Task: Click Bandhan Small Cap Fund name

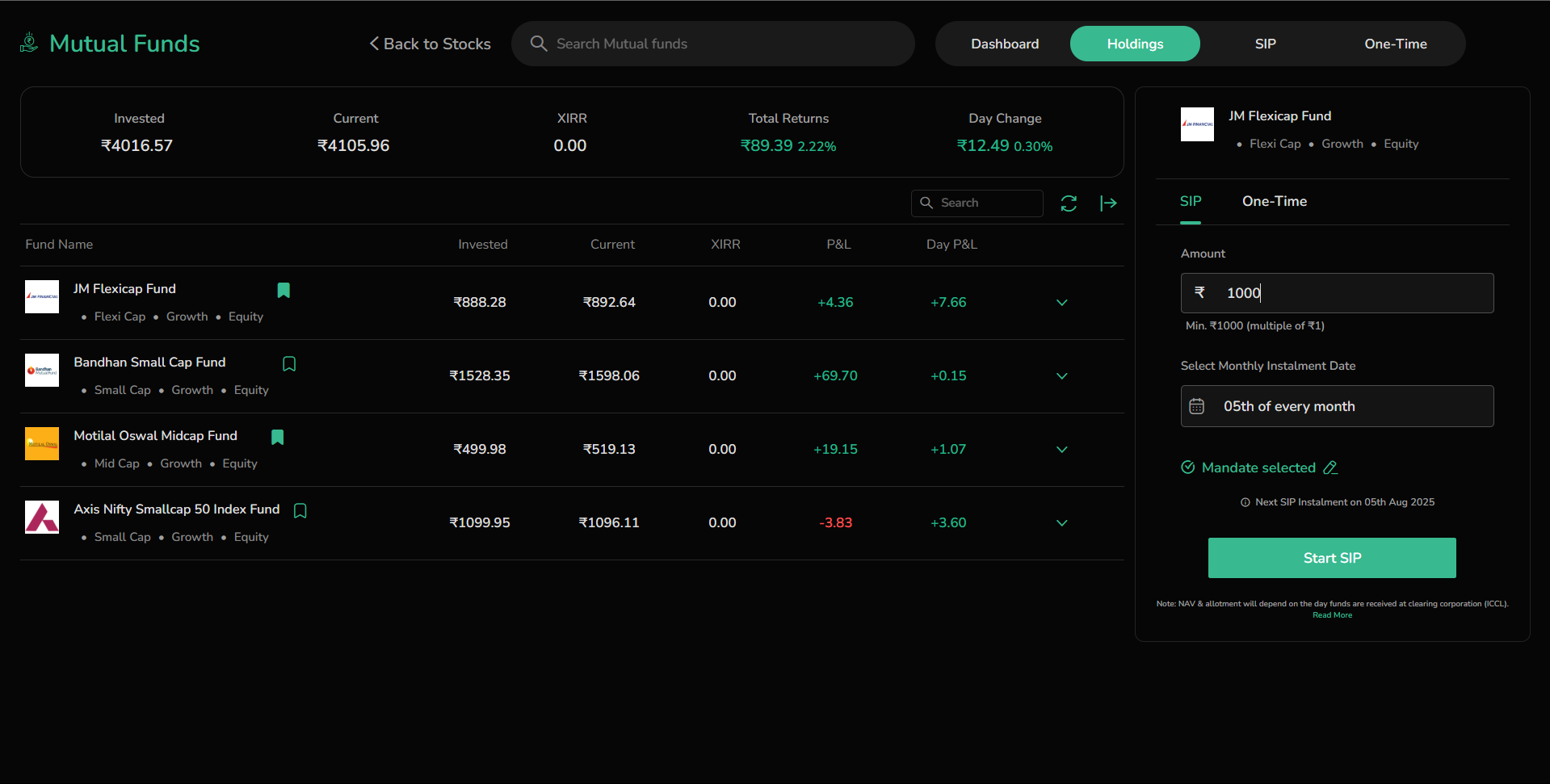Action: (149, 362)
